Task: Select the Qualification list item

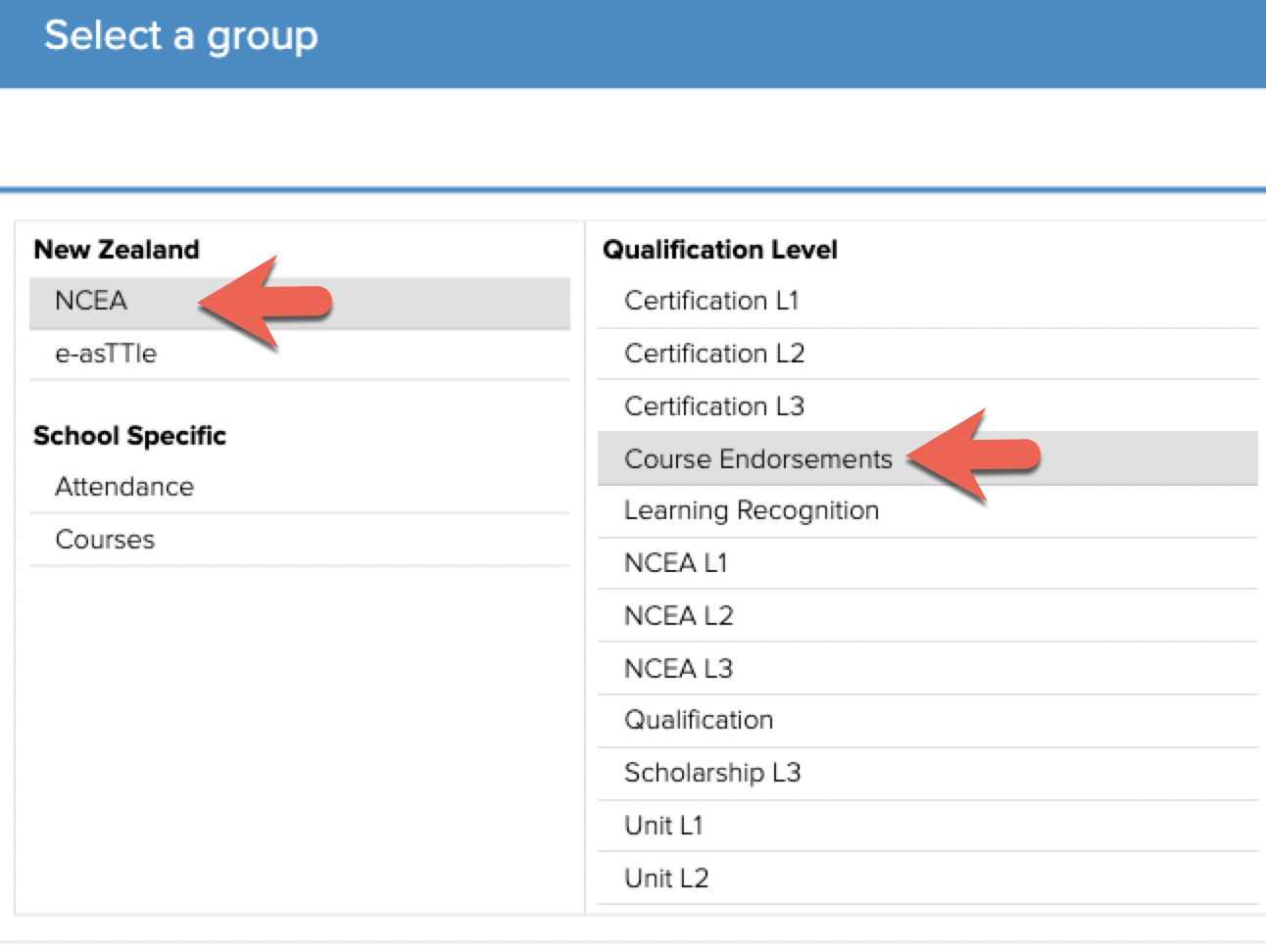Action: coord(699,721)
